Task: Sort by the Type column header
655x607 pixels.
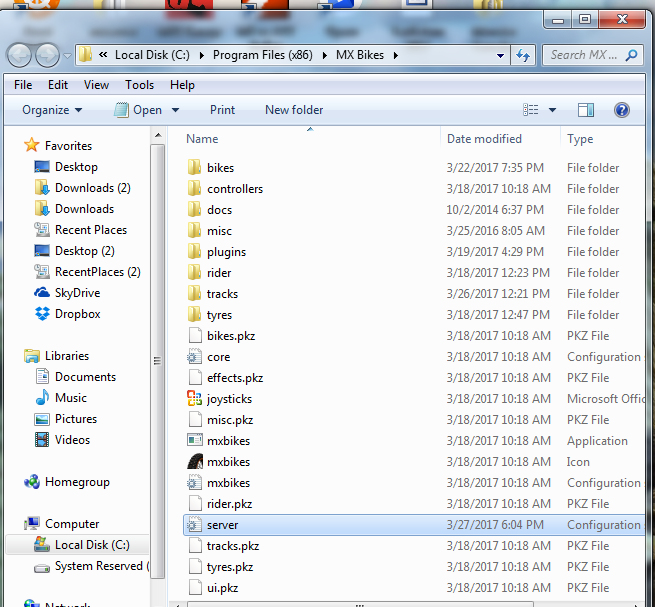Action: point(580,139)
